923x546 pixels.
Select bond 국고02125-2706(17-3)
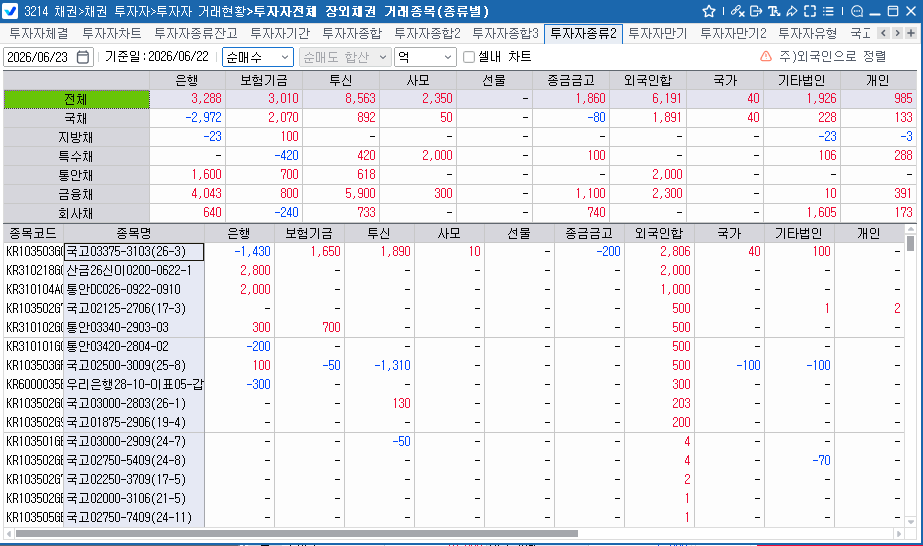click(134, 308)
